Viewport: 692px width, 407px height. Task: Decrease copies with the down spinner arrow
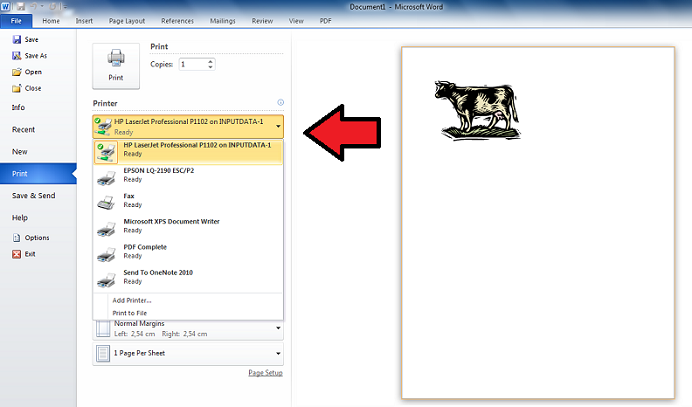point(211,67)
